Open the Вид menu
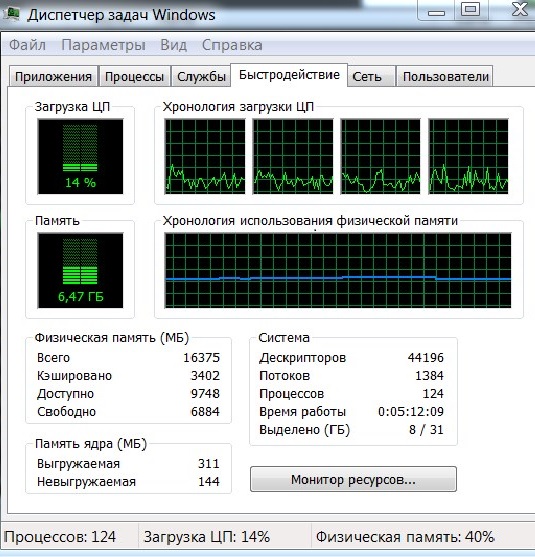Screen dimensions: 535x557 (x=173, y=45)
